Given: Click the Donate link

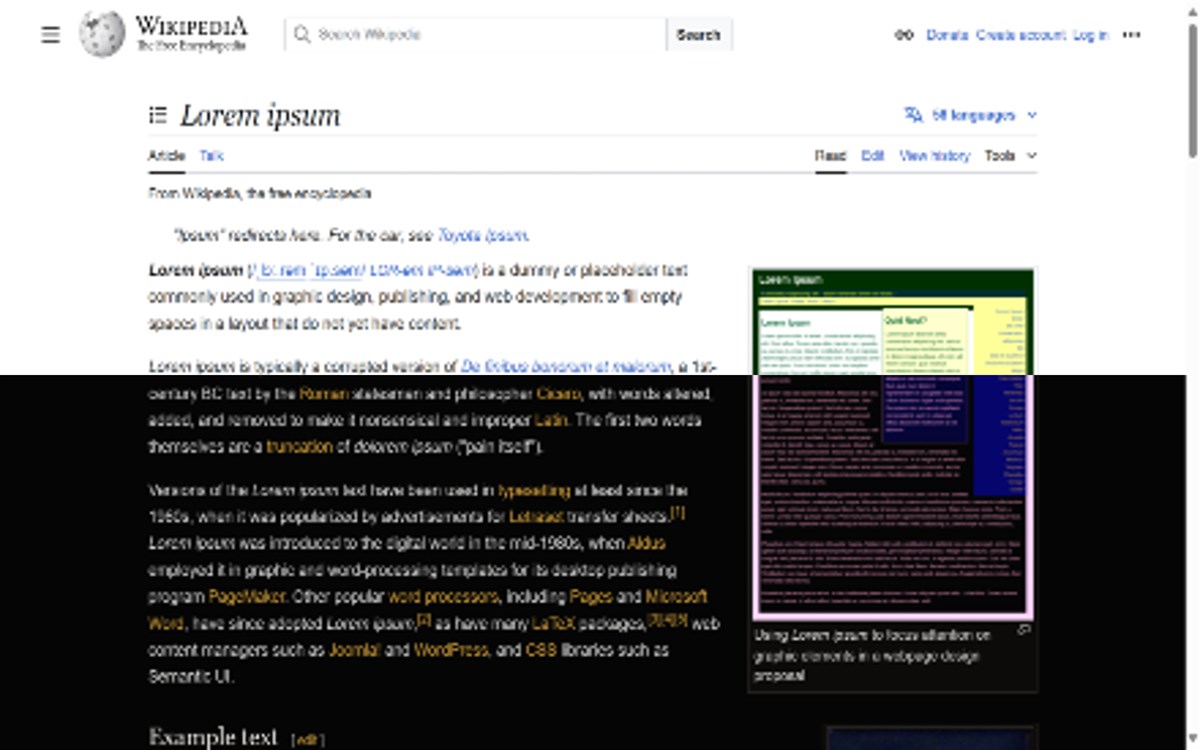Looking at the screenshot, I should pos(947,35).
